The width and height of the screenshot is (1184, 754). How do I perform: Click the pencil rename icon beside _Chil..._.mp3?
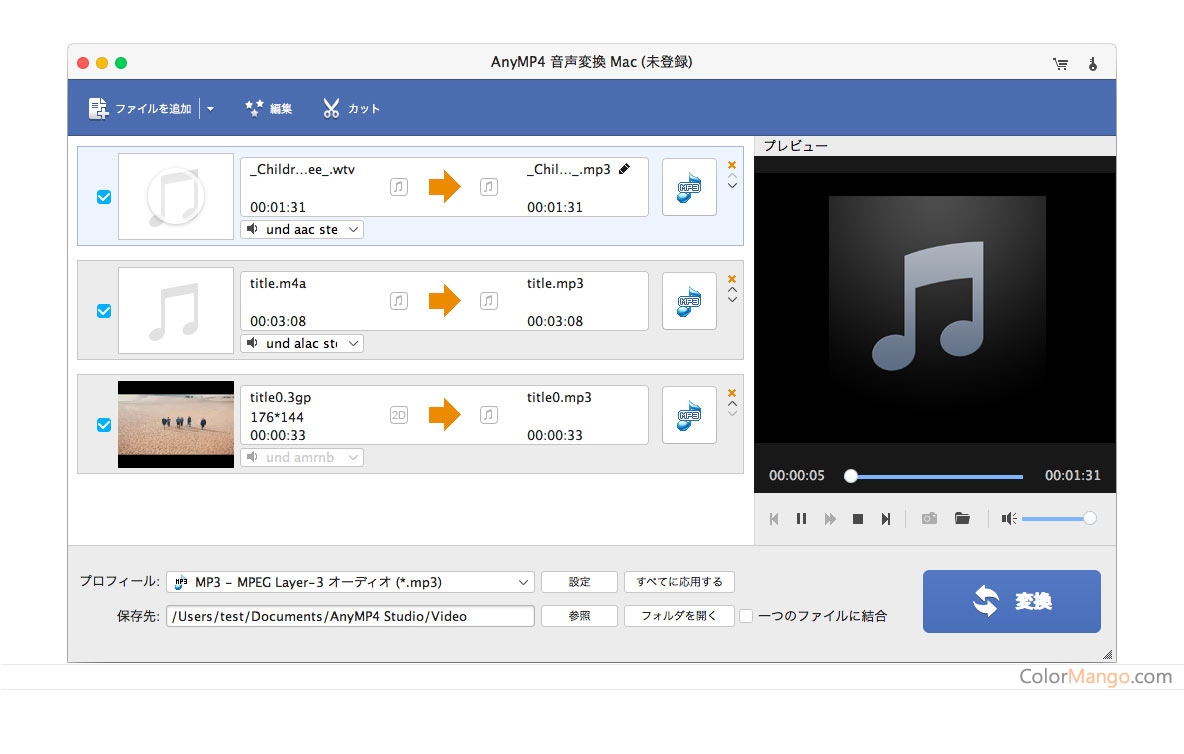[x=625, y=169]
